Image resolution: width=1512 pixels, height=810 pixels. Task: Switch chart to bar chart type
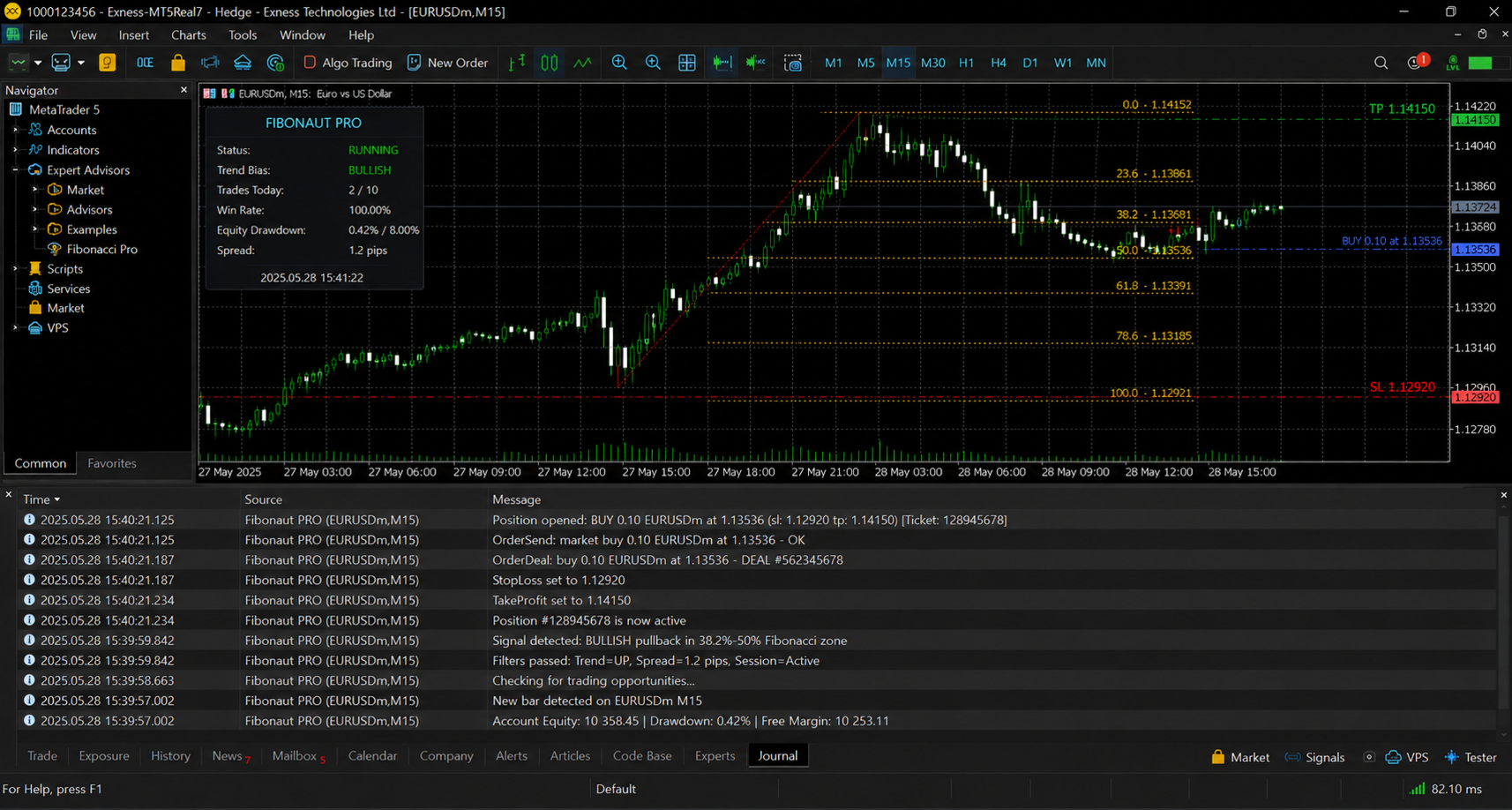pyautogui.click(x=517, y=63)
